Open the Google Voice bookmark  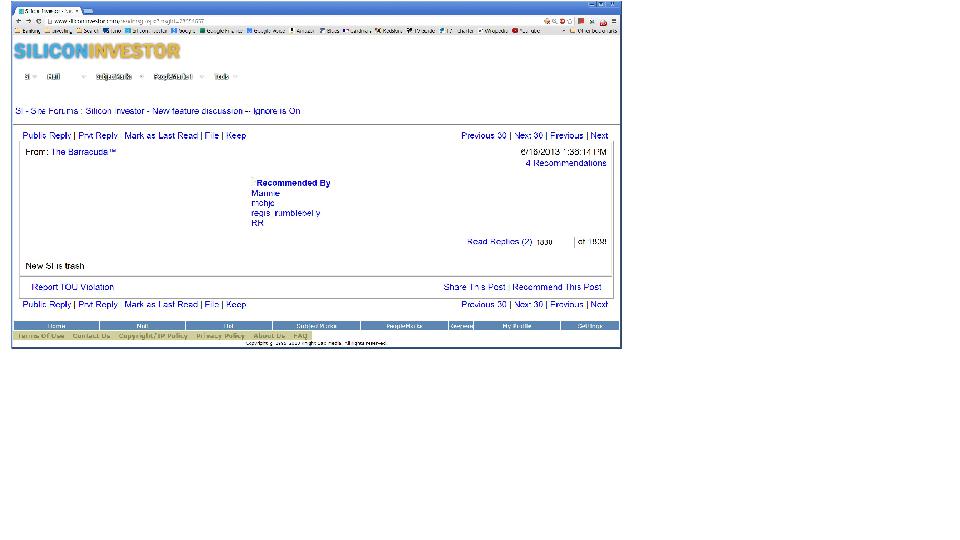(x=266, y=31)
